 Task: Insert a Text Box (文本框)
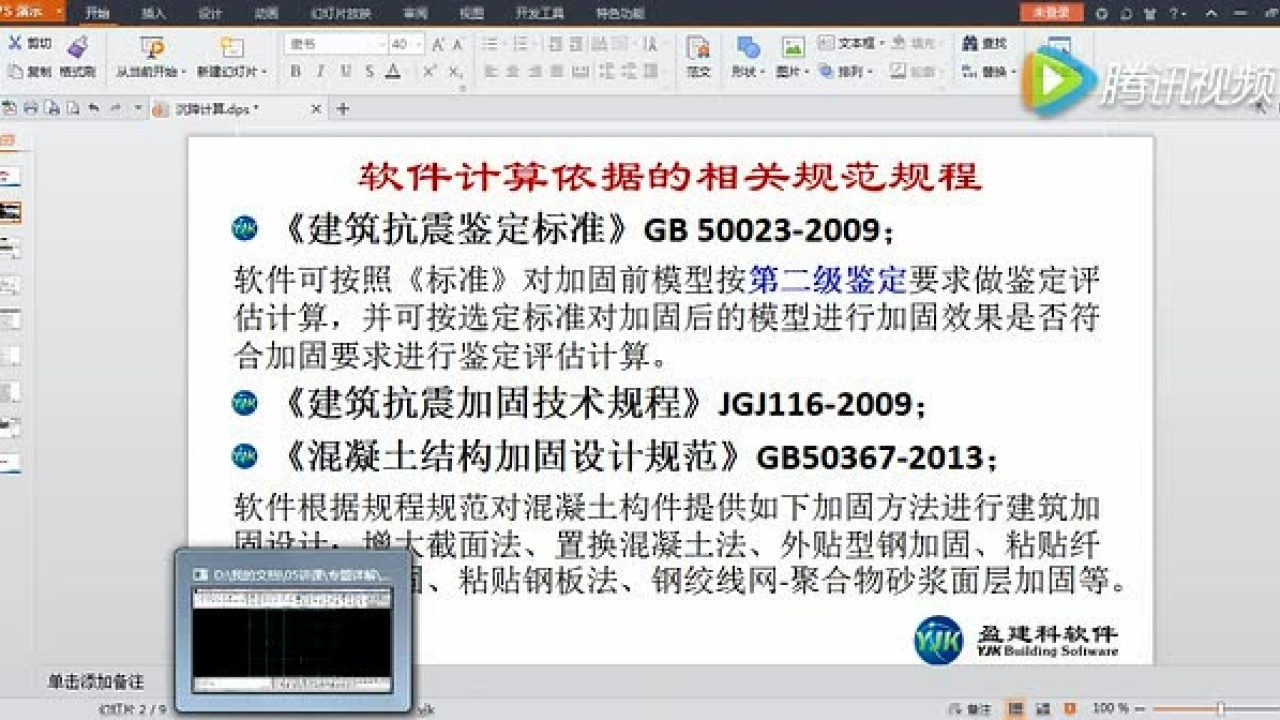point(848,43)
